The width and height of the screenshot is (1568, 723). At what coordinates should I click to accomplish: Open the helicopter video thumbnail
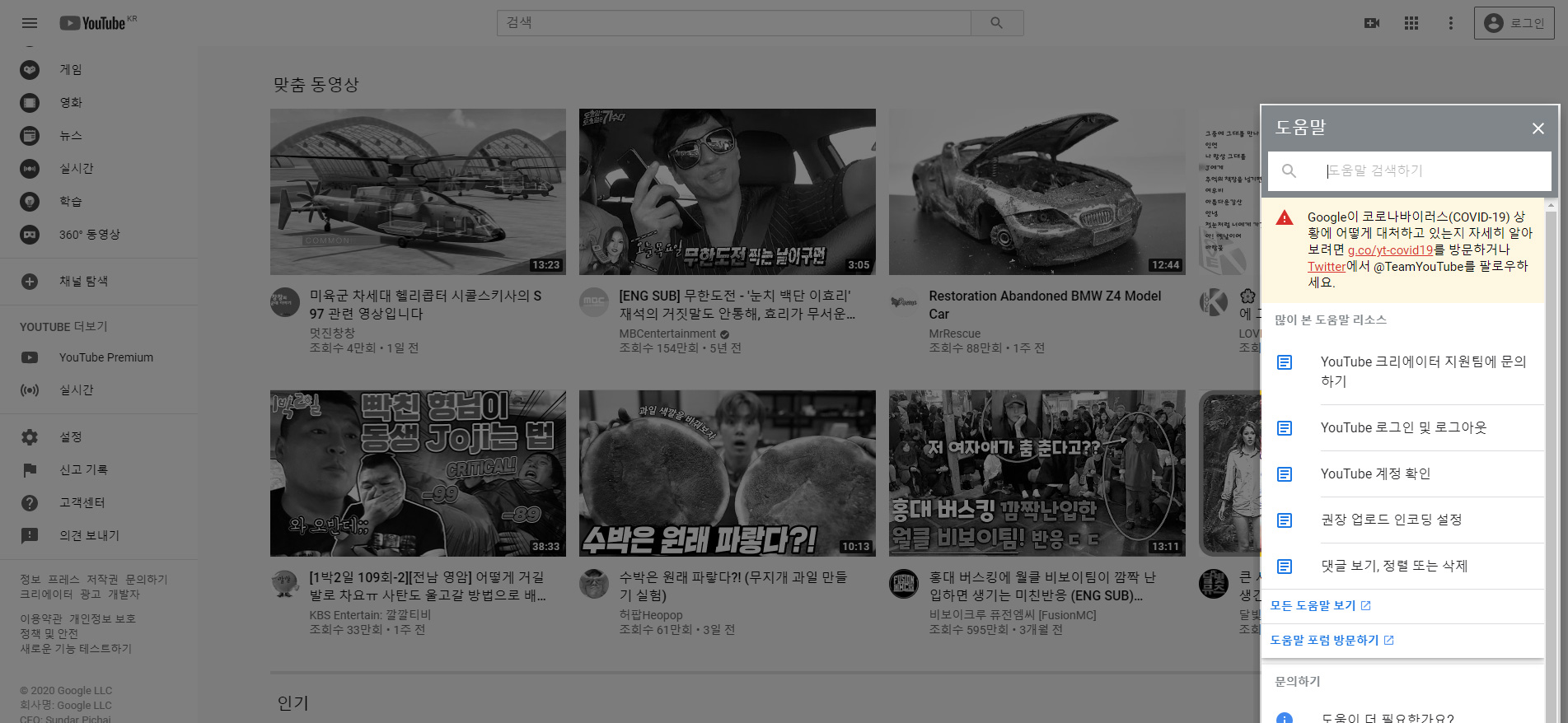pos(418,192)
